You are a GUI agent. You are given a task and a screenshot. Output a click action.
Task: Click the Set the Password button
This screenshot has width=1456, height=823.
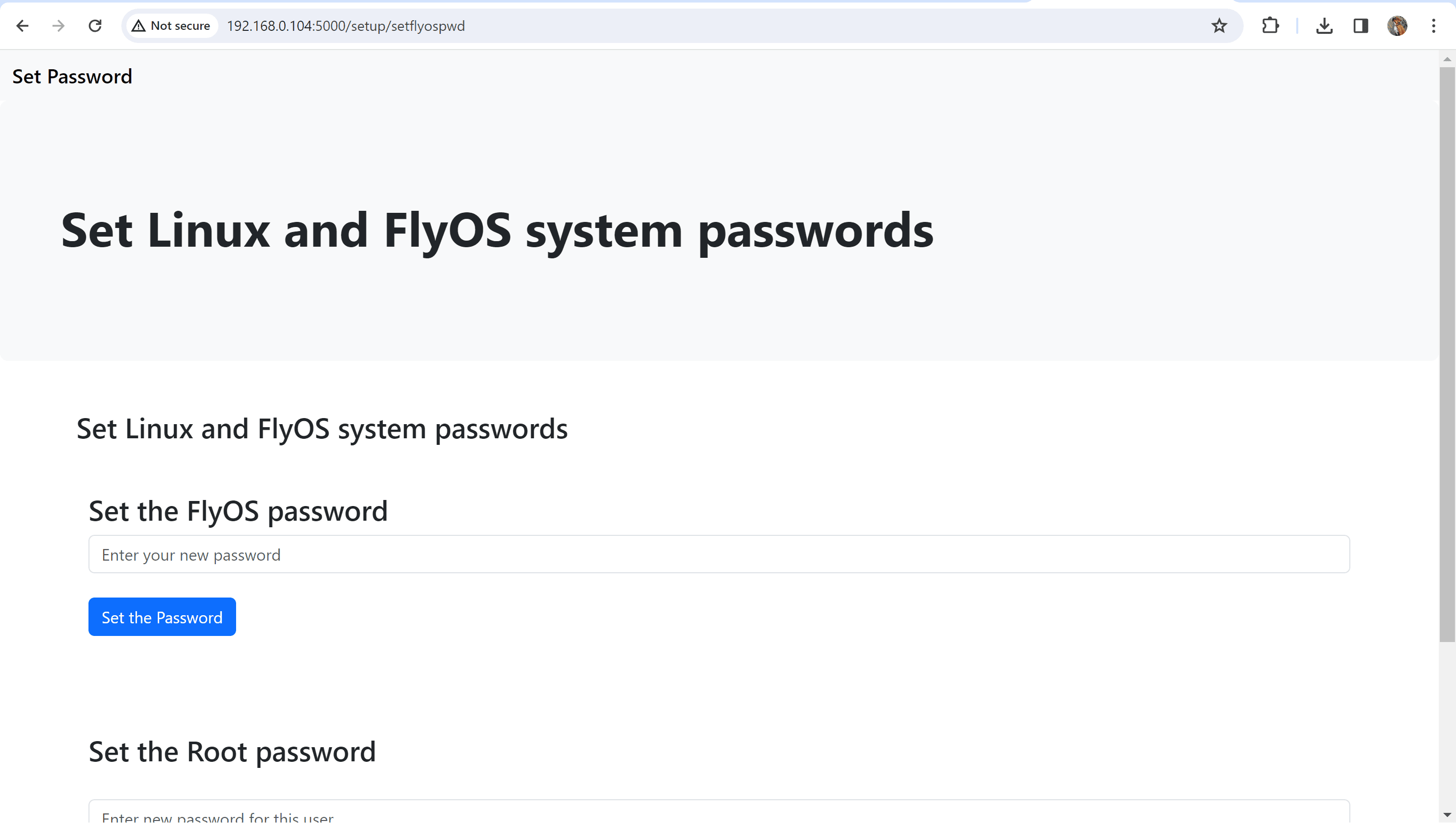tap(162, 617)
